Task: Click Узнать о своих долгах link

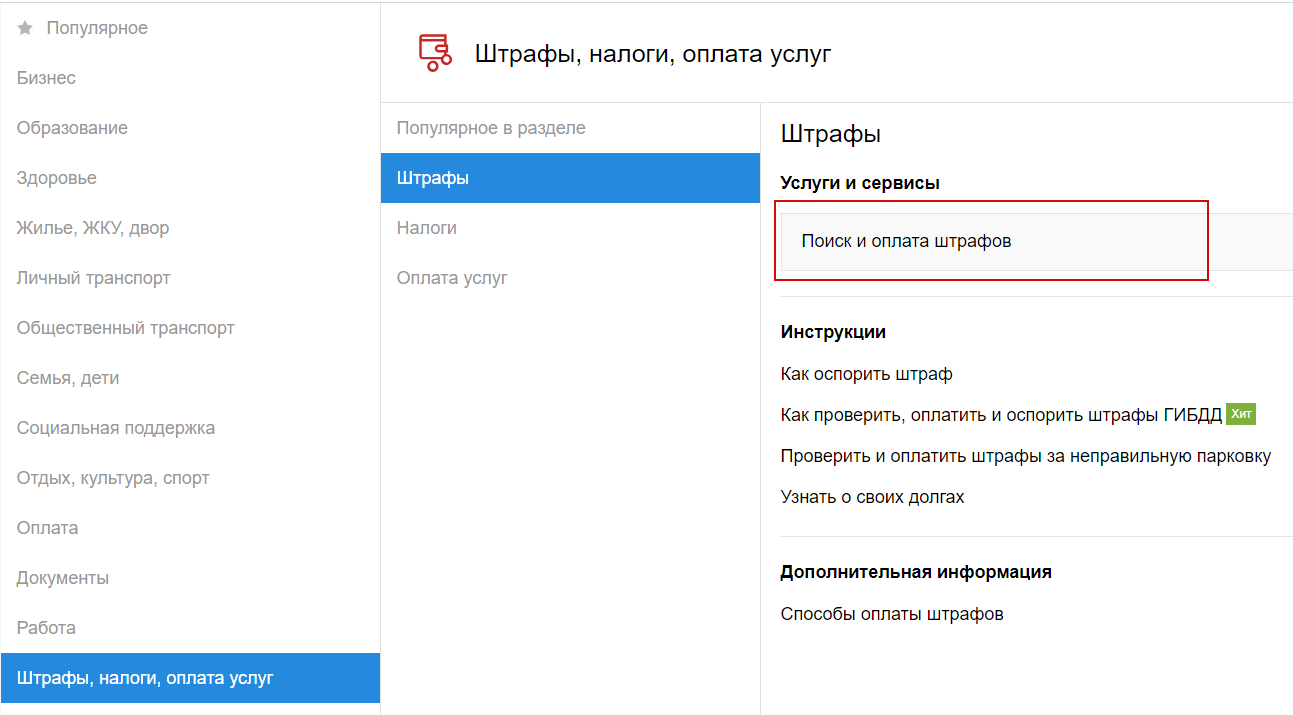Action: (872, 497)
